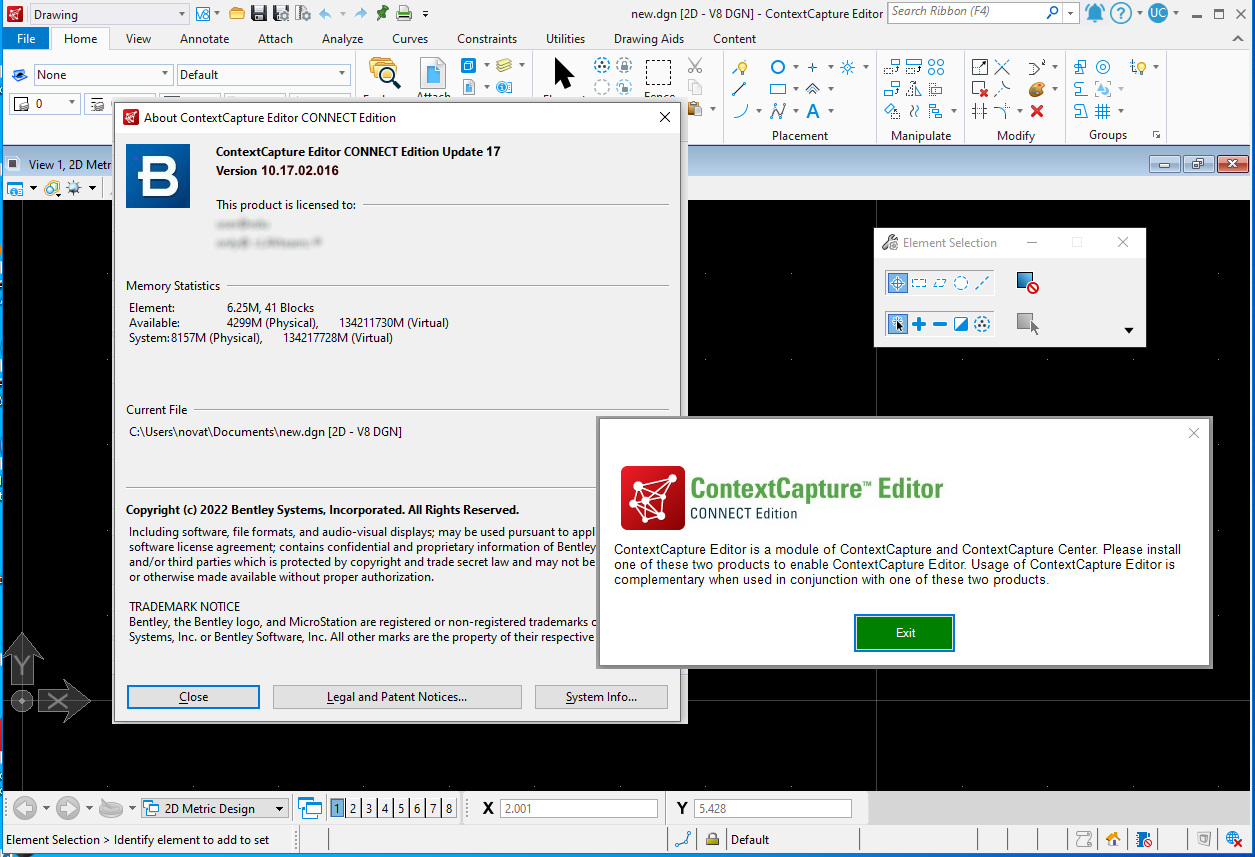The image size is (1255, 857).
Task: Click the Print icon in quick access
Action: tap(404, 13)
